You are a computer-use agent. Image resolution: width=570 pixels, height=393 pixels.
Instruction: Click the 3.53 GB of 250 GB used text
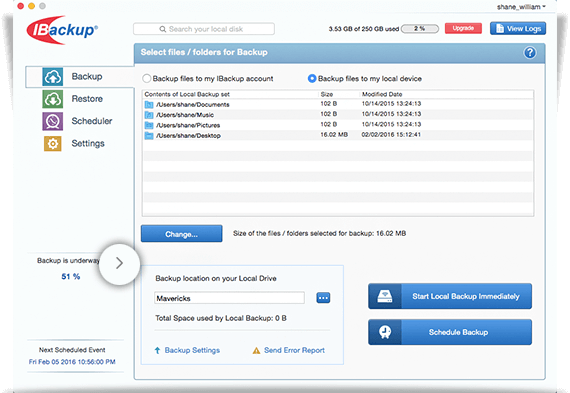[x=364, y=29]
